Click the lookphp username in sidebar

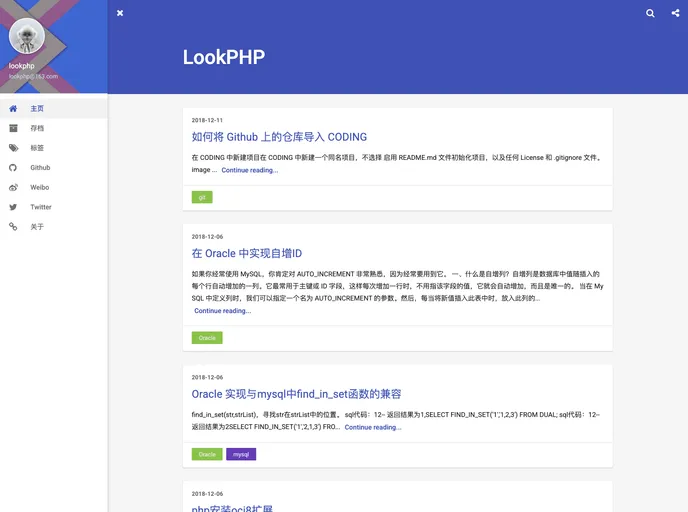tap(22, 66)
